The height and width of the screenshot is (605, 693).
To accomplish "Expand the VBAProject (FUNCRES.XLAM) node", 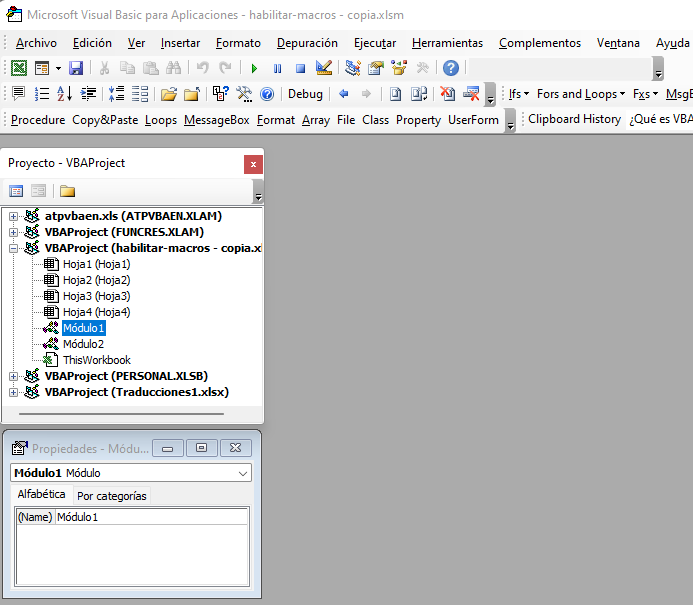I will (x=13, y=232).
